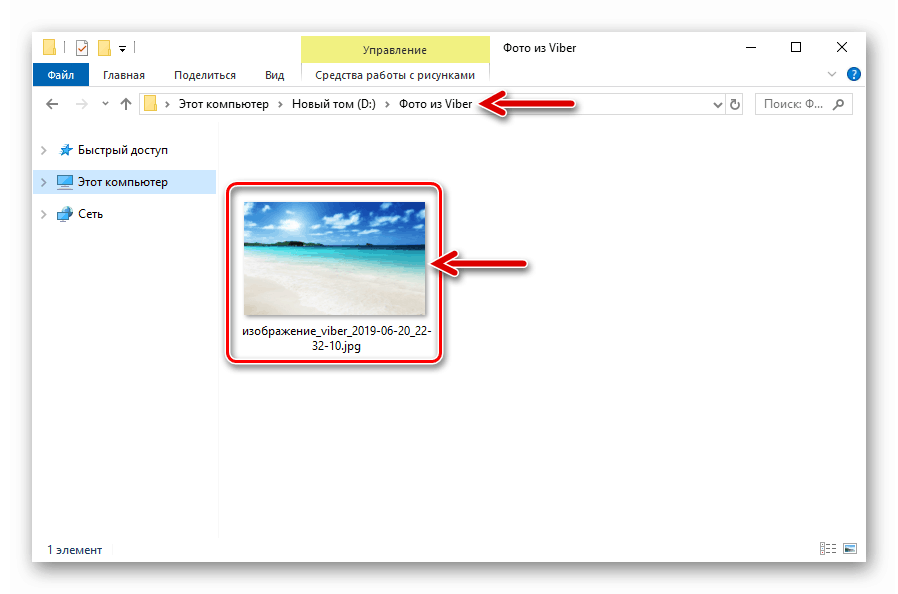Expand the chevron after folder icon in path
Image resolution: width=898 pixels, height=594 pixels.
tap(167, 104)
